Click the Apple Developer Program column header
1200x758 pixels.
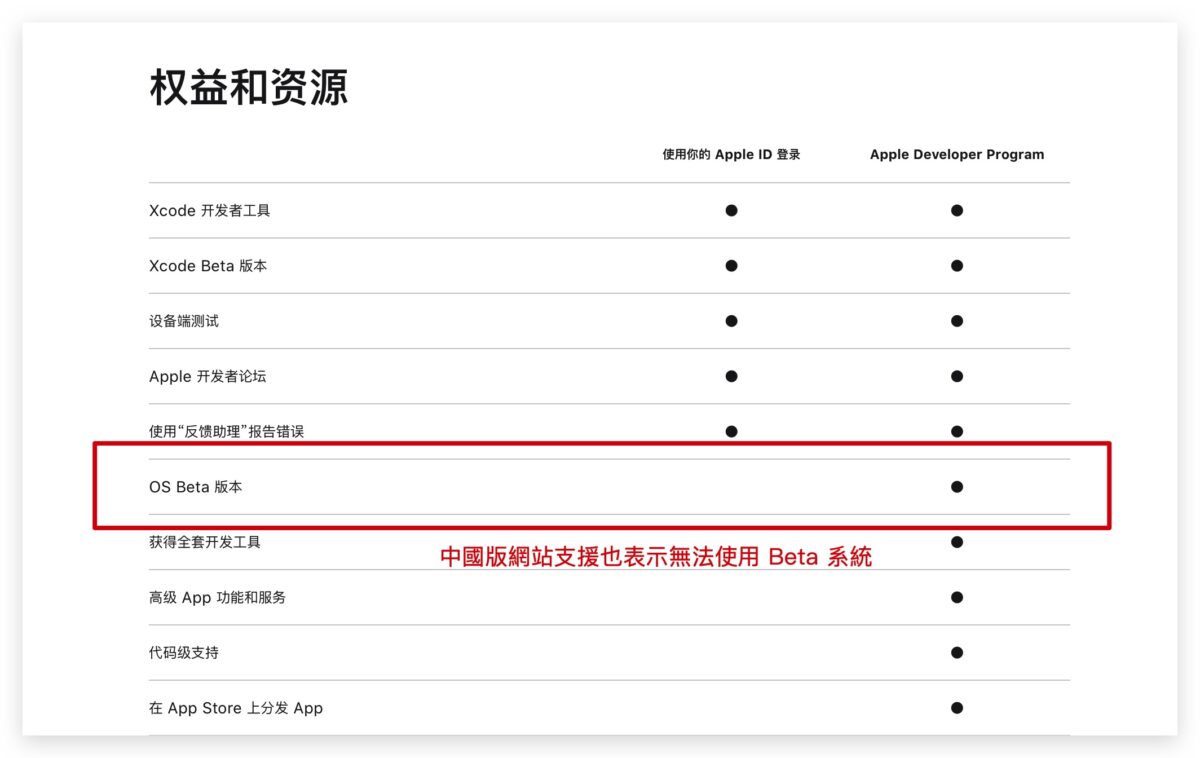(x=957, y=155)
